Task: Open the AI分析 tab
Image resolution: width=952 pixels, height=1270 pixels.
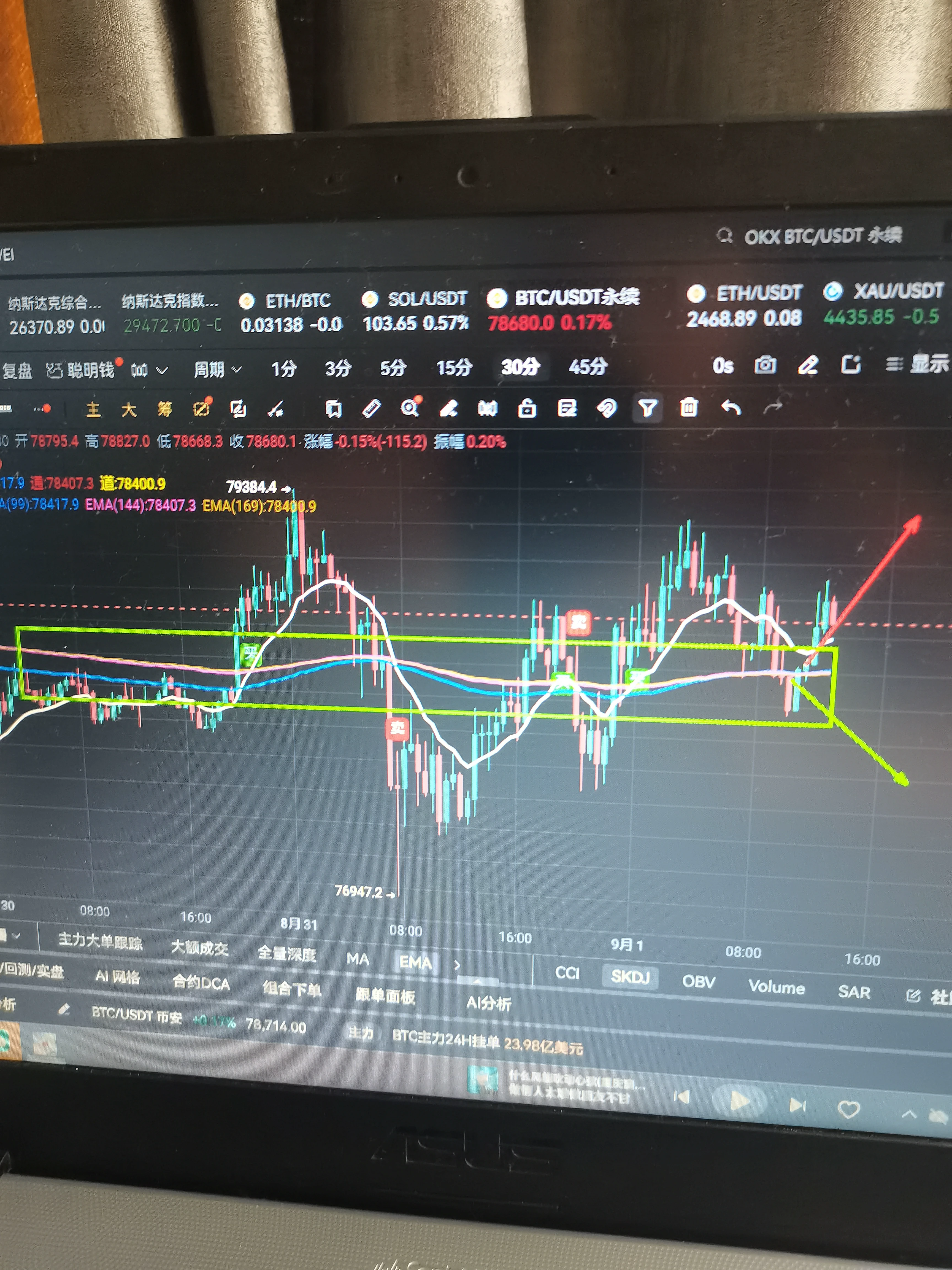Action: (x=489, y=1002)
